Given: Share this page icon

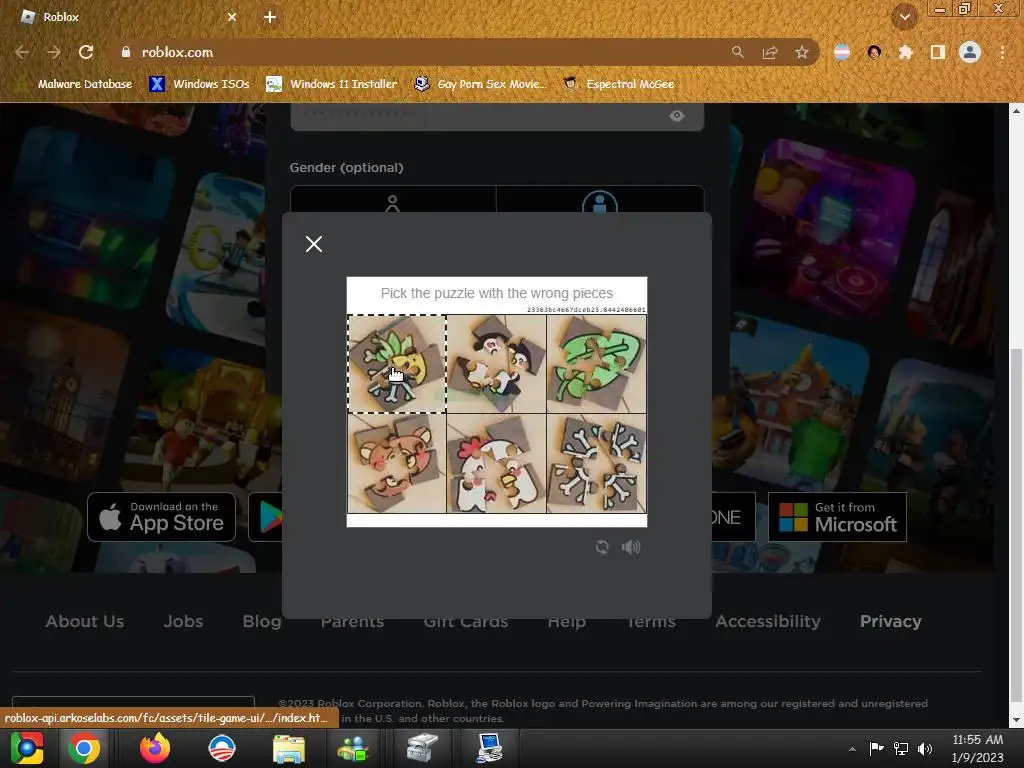Looking at the screenshot, I should [x=770, y=52].
